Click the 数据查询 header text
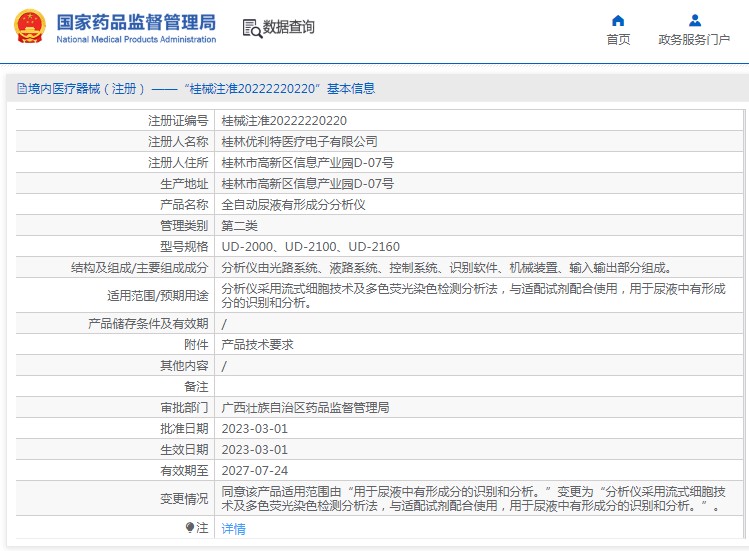 289,27
